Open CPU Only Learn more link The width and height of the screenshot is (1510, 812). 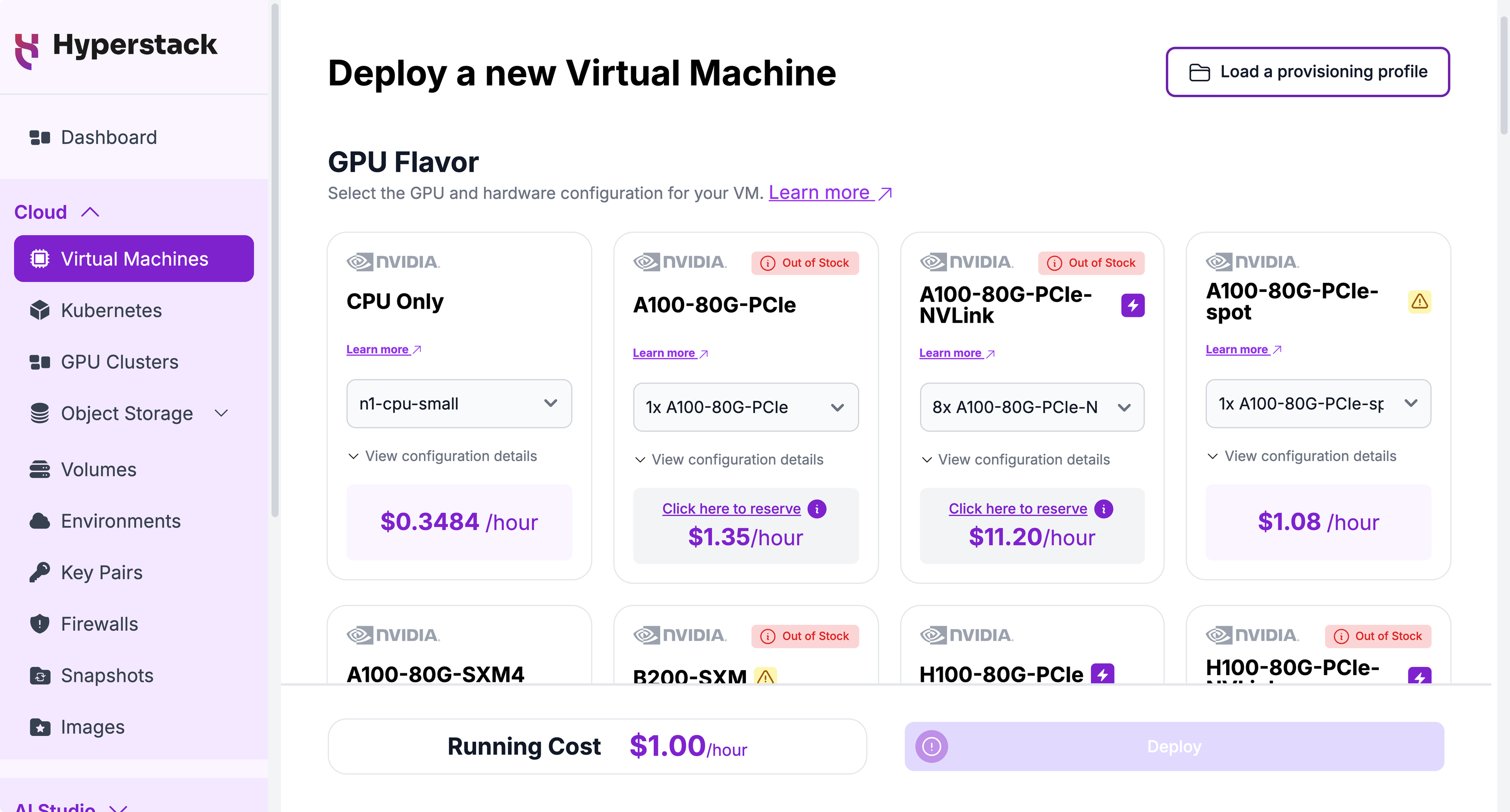pos(383,350)
